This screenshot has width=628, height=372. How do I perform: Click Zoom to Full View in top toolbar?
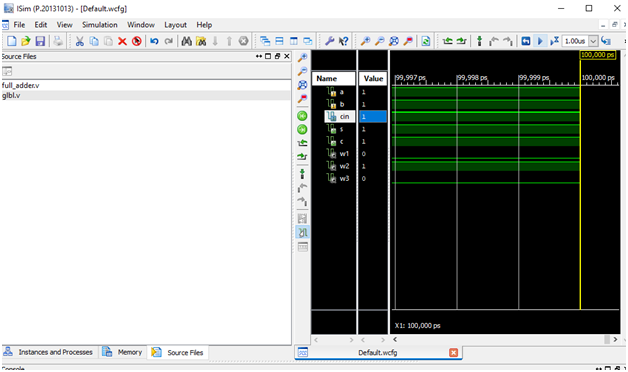[x=394, y=41]
